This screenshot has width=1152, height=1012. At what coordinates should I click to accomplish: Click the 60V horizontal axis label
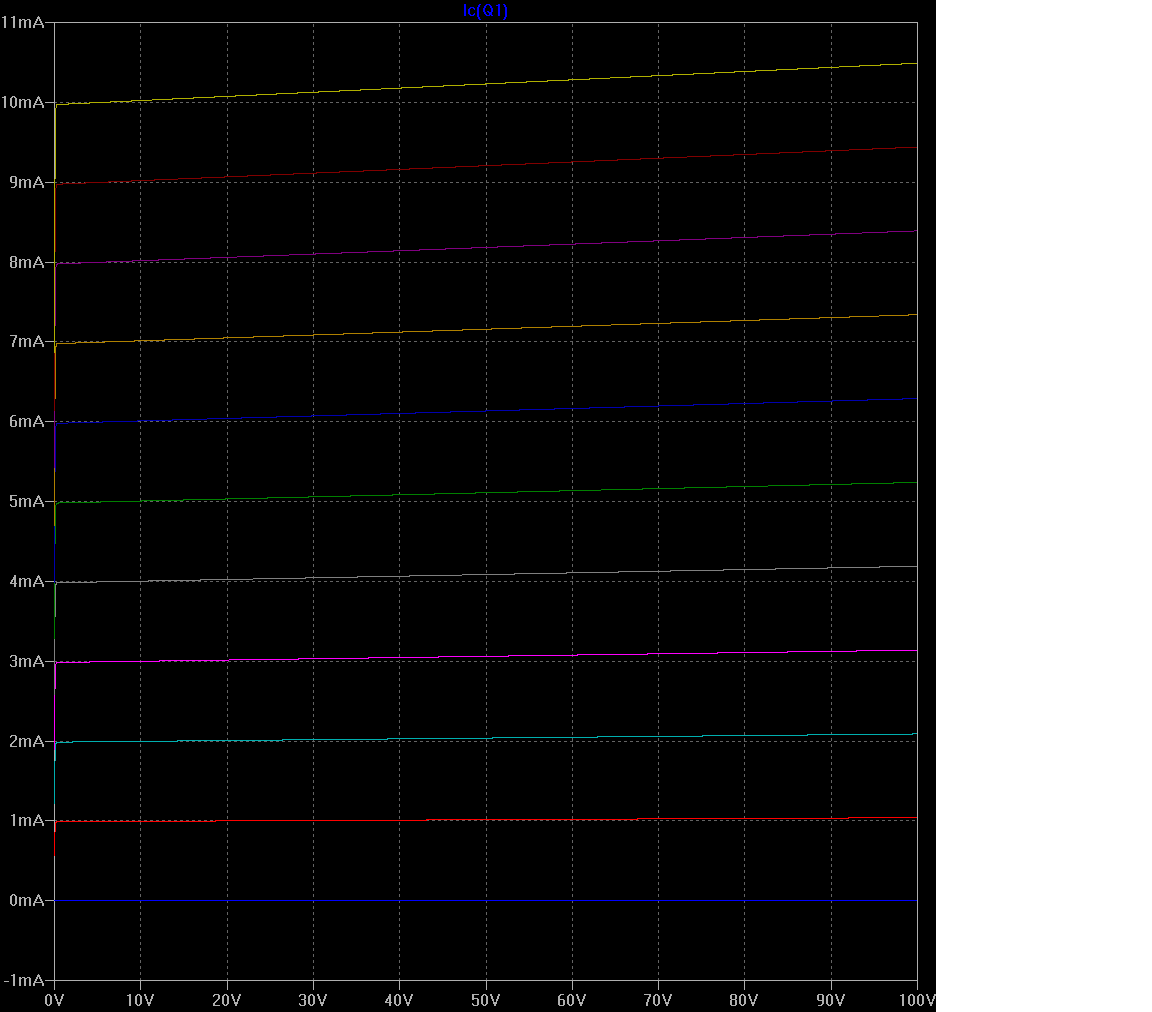(572, 1000)
